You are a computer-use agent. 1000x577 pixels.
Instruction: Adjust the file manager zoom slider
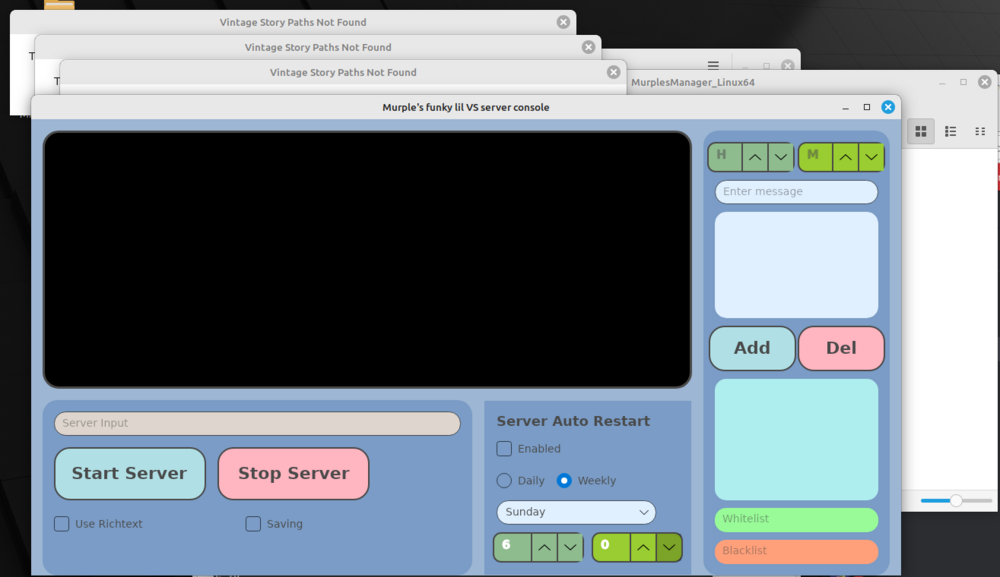[956, 500]
